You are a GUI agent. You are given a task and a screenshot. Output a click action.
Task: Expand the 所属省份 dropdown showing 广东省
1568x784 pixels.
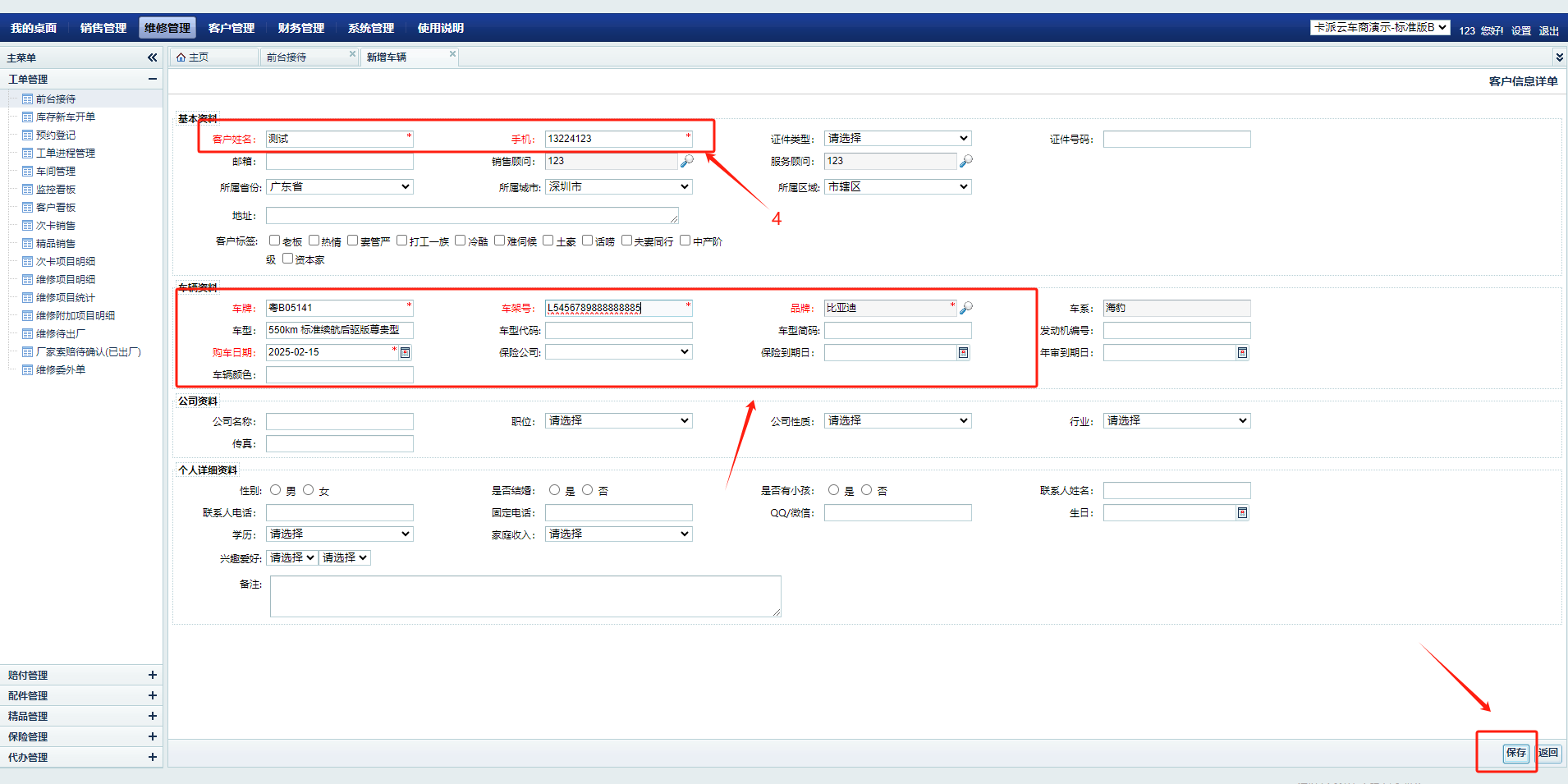(x=339, y=187)
